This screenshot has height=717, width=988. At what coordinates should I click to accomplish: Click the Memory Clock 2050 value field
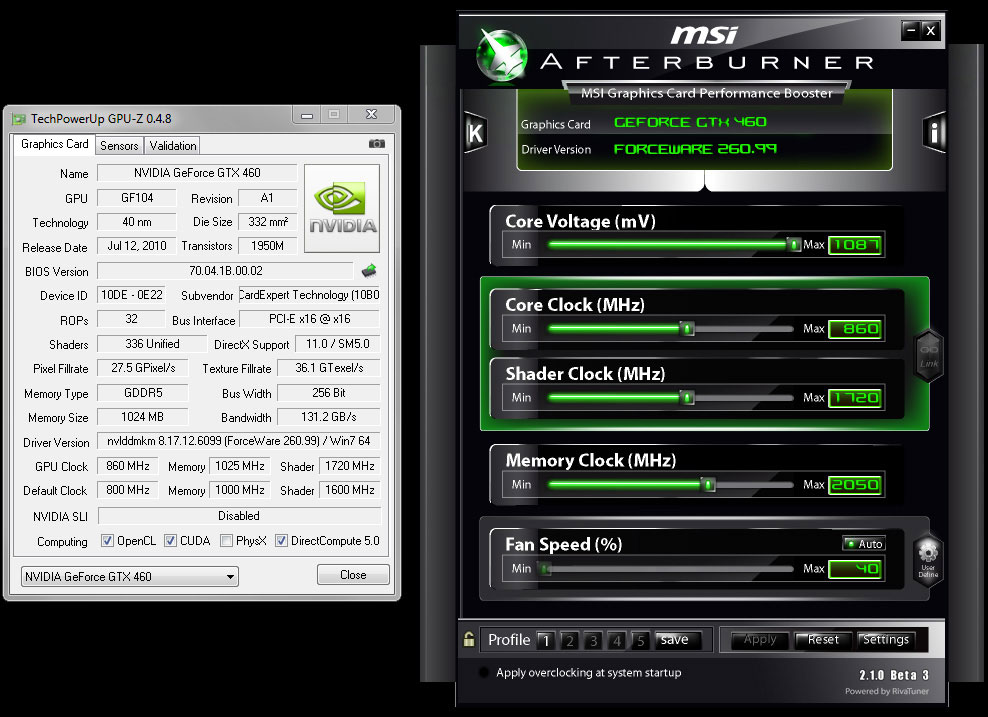coord(855,485)
